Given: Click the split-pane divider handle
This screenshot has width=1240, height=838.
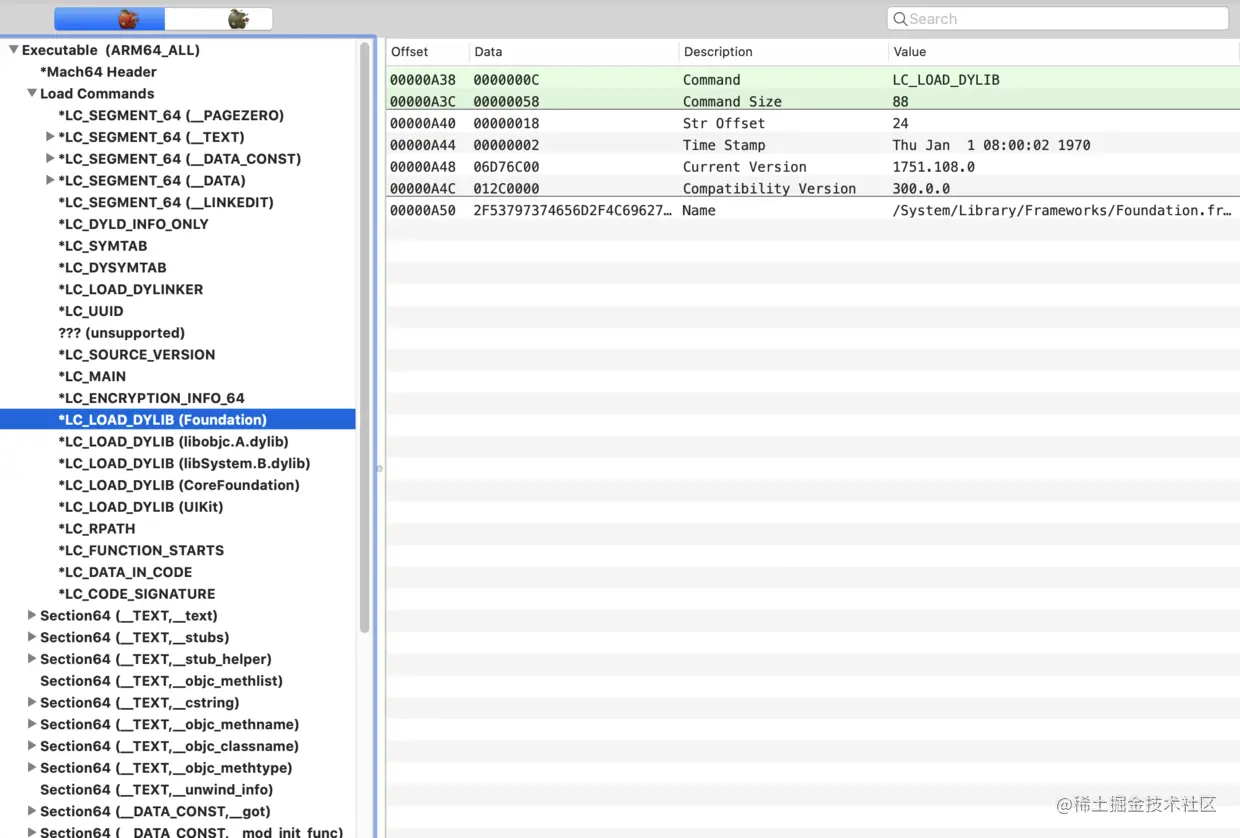Looking at the screenshot, I should tap(379, 468).
